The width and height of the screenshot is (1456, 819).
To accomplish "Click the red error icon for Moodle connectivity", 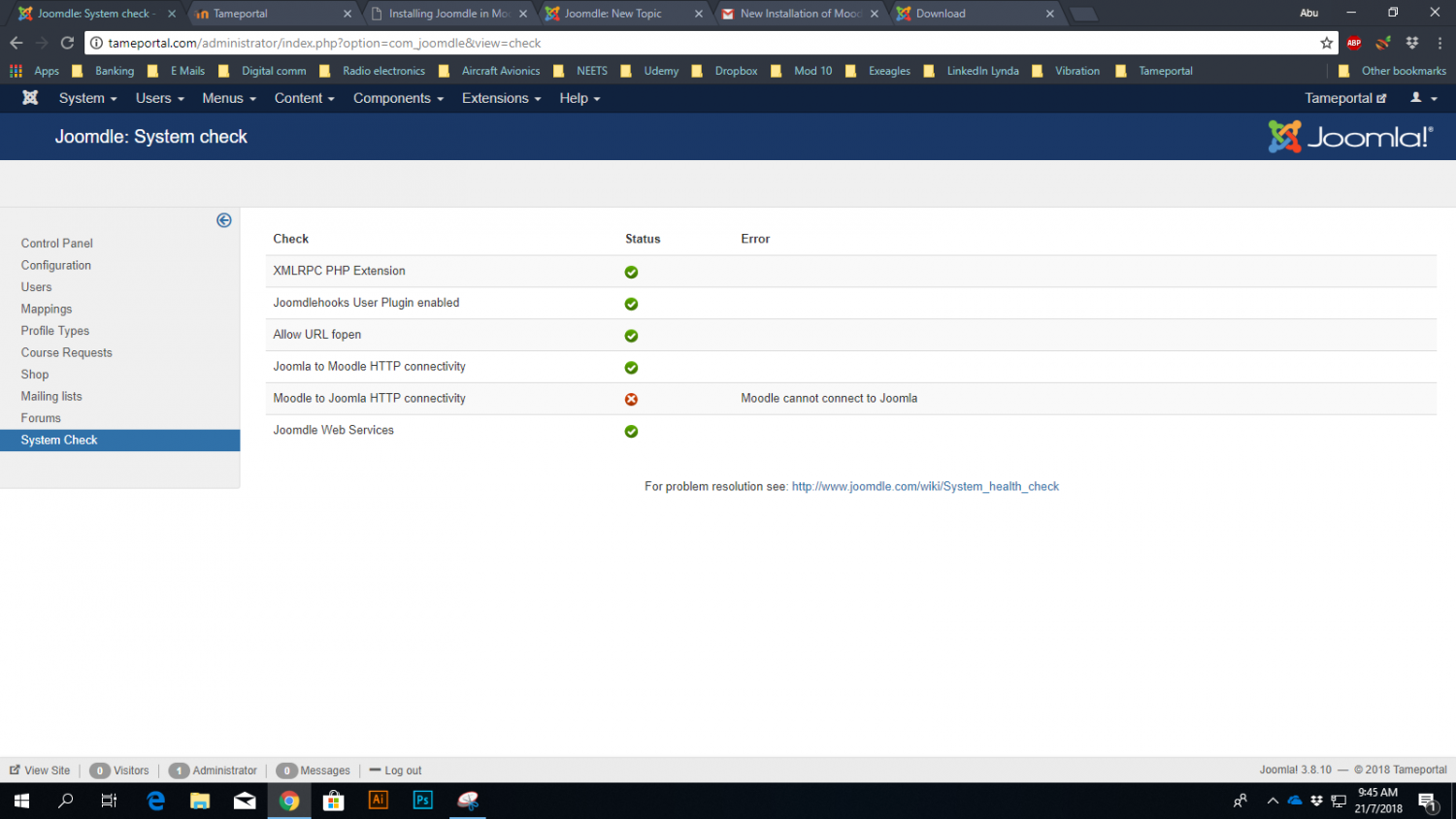I will point(631,399).
